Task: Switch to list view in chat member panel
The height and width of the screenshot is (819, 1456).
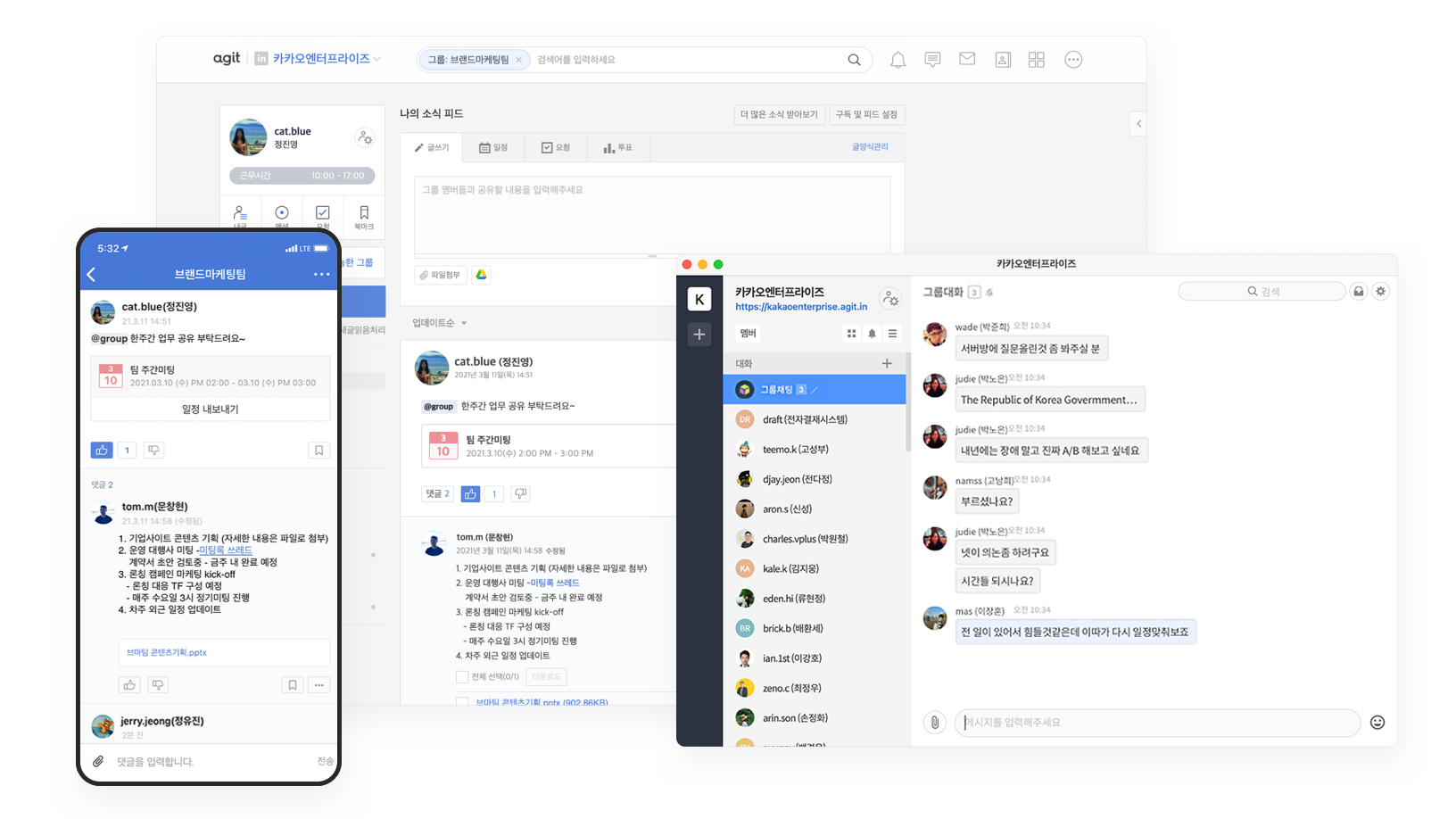Action: click(892, 334)
